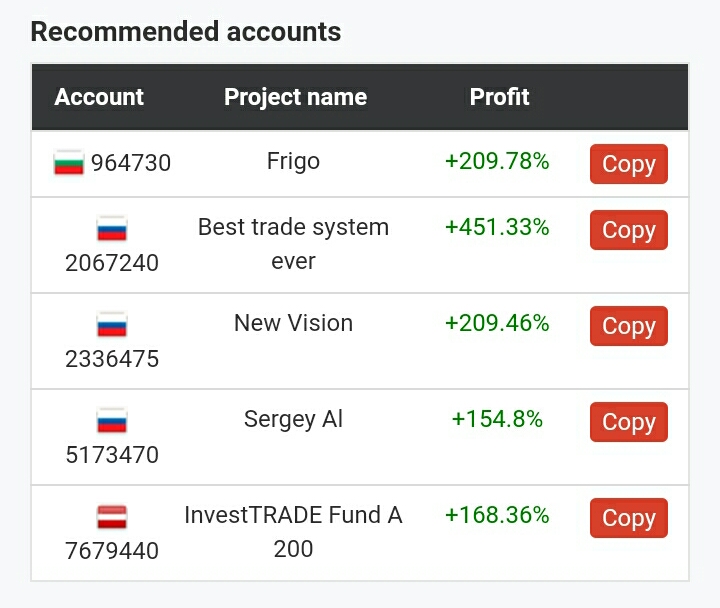Click the Project name column header
The width and height of the screenshot is (720, 608).
click(296, 98)
